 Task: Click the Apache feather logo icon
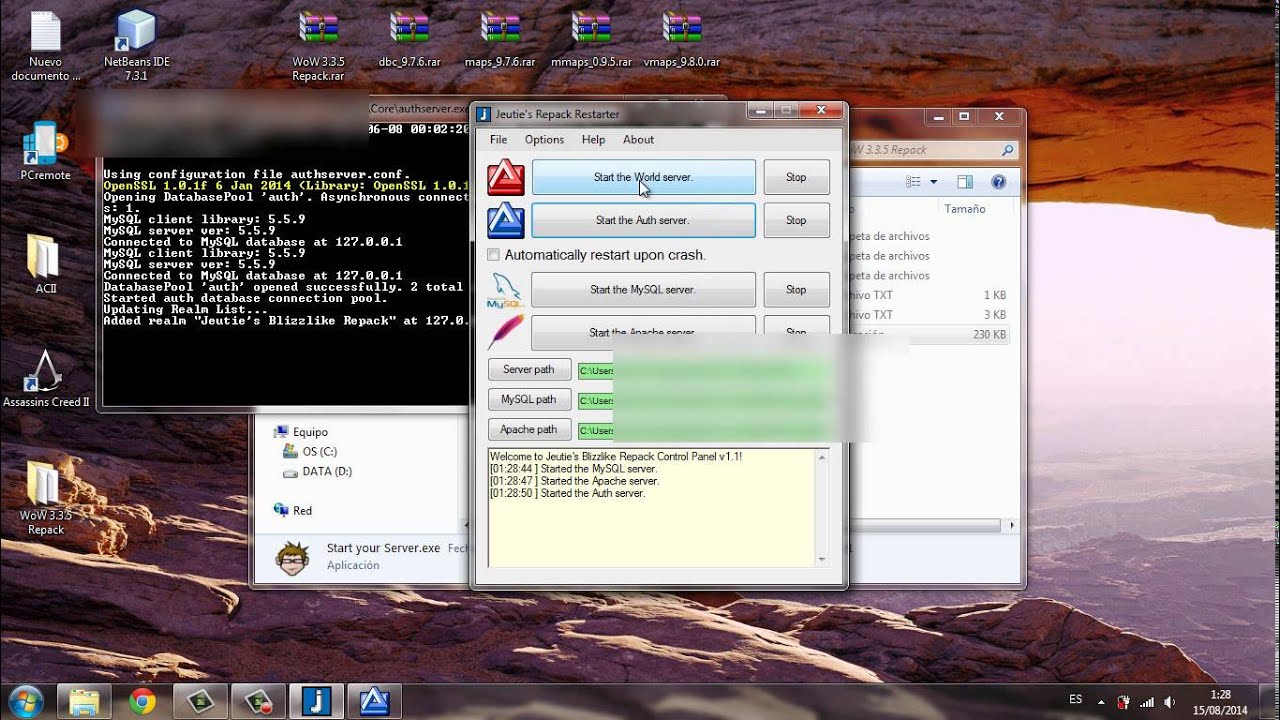506,331
